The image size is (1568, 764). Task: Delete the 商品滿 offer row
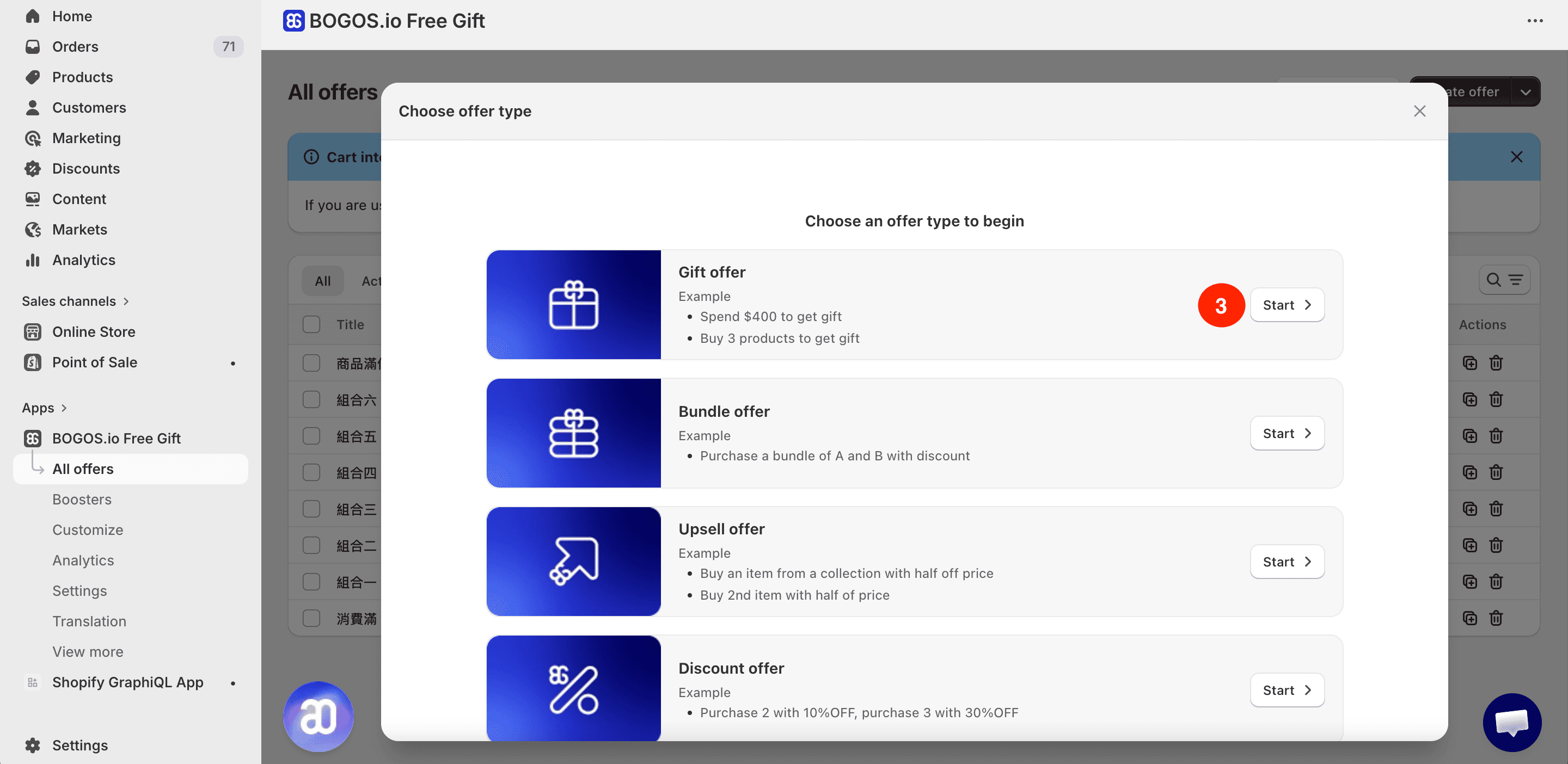click(1496, 363)
